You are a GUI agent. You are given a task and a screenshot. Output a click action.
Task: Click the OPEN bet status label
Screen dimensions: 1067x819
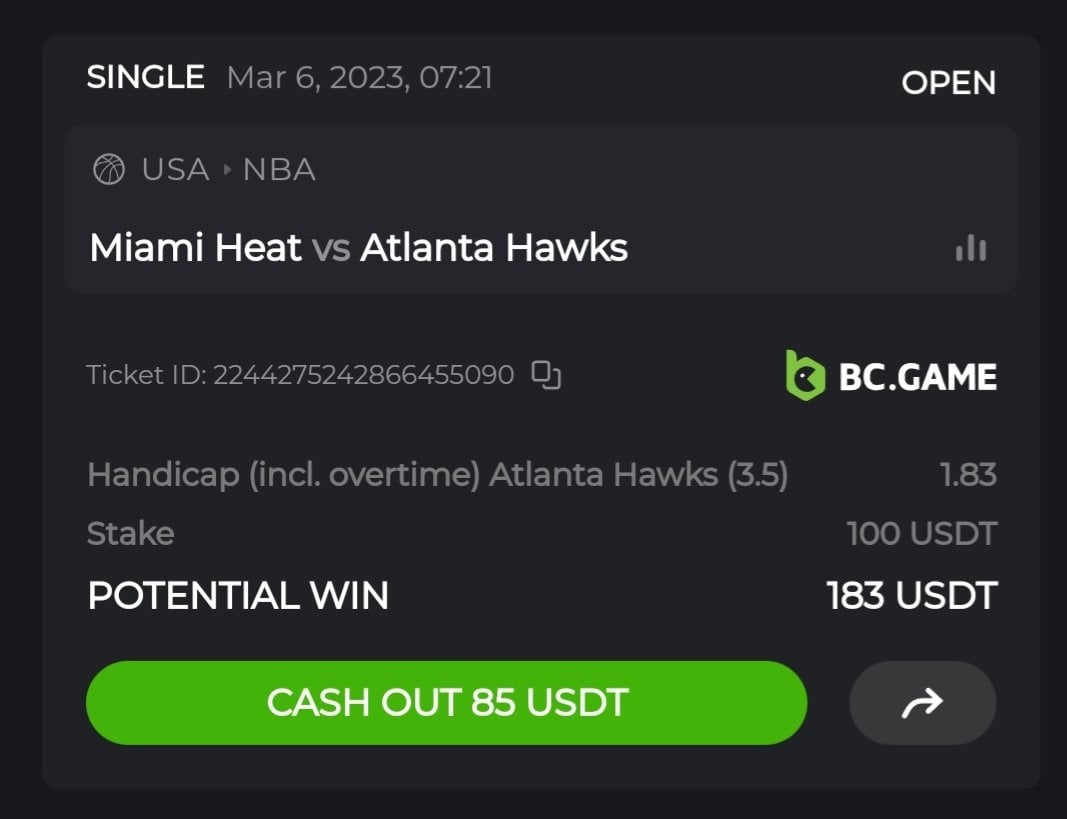948,83
